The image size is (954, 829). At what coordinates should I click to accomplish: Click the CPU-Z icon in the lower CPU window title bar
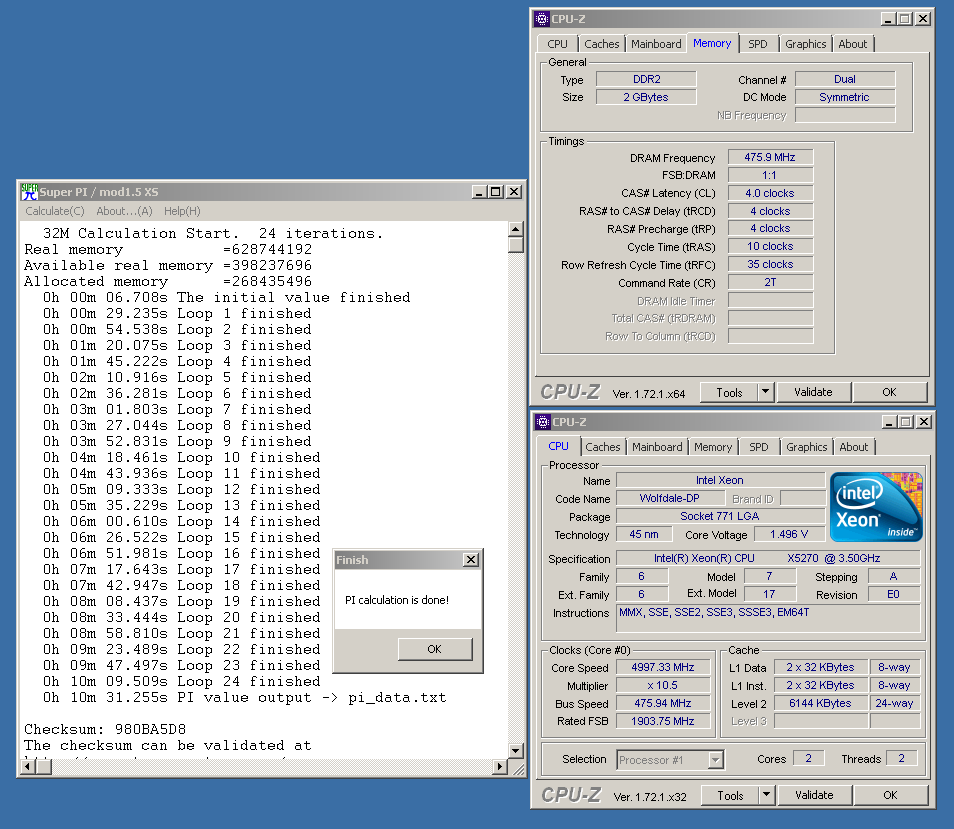point(543,421)
